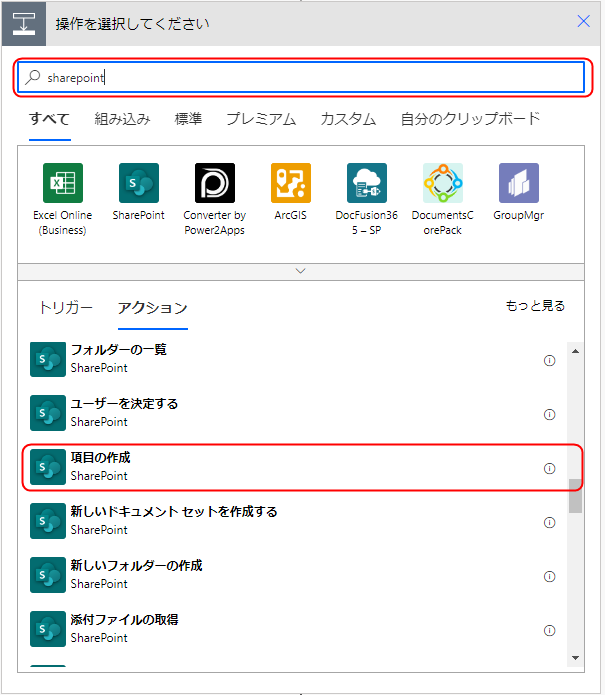Pick the ArcGIS connector icon

coord(291,183)
